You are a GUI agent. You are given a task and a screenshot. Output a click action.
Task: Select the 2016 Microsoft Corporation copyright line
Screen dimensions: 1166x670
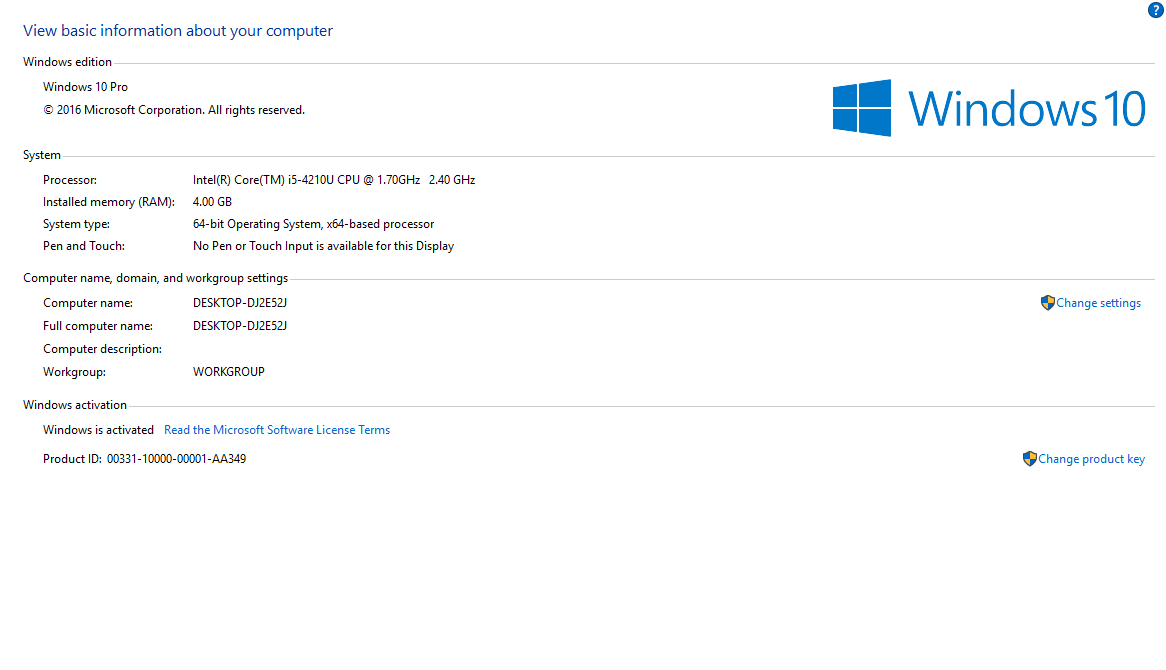pyautogui.click(x=174, y=110)
